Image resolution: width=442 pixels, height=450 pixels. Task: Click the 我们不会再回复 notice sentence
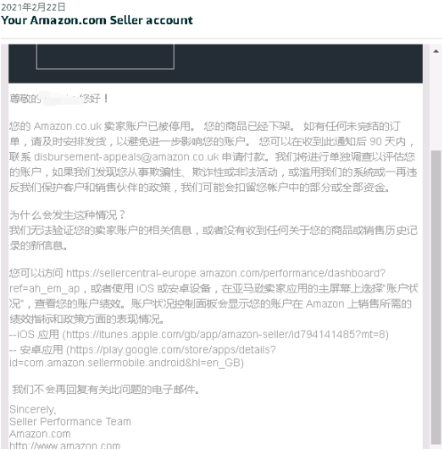[x=106, y=389]
